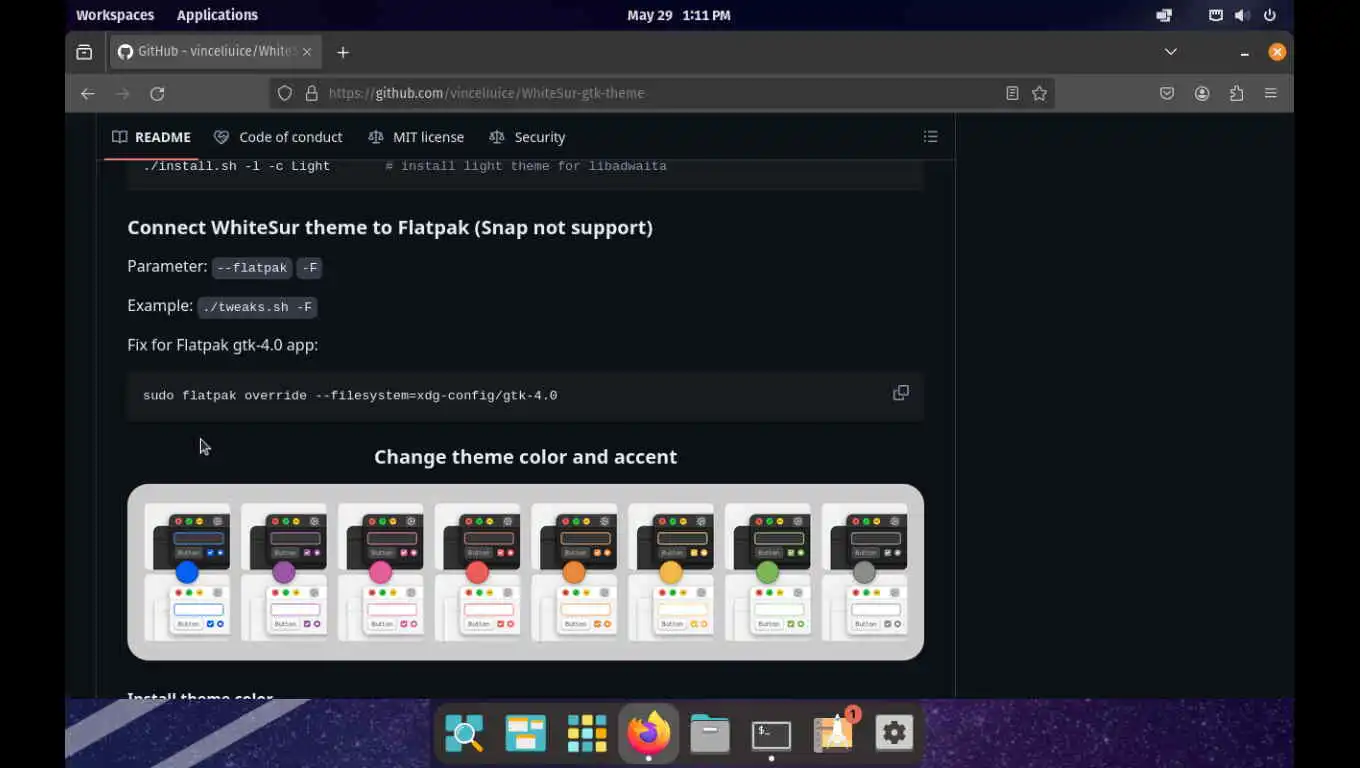Screen dimensions: 1360x768
Task: Copy the flatpak override command
Action: tap(901, 393)
